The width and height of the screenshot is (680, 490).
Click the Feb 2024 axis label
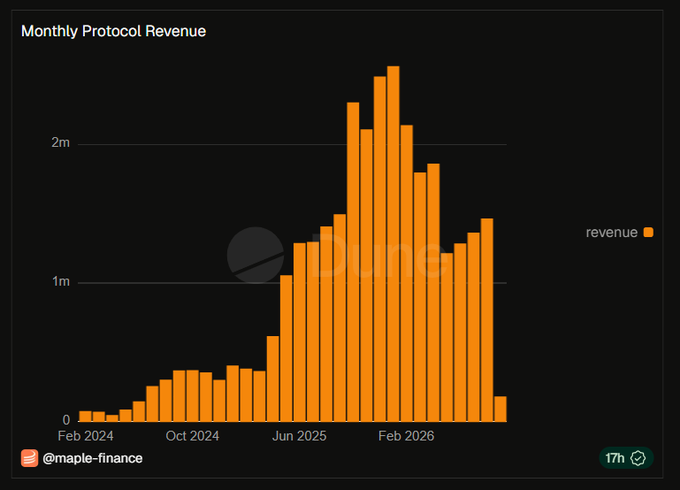[85, 436]
